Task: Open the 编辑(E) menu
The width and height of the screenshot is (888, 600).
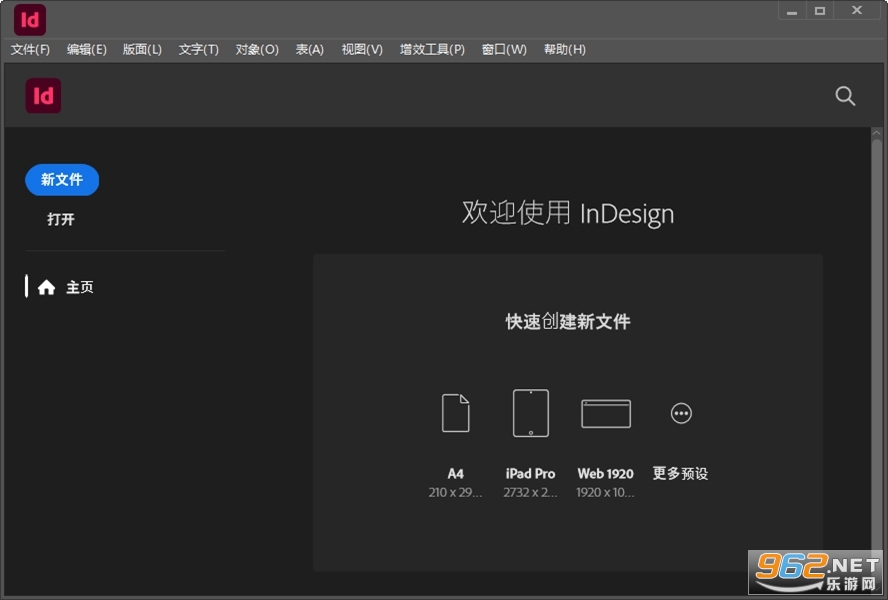Action: [x=87, y=50]
